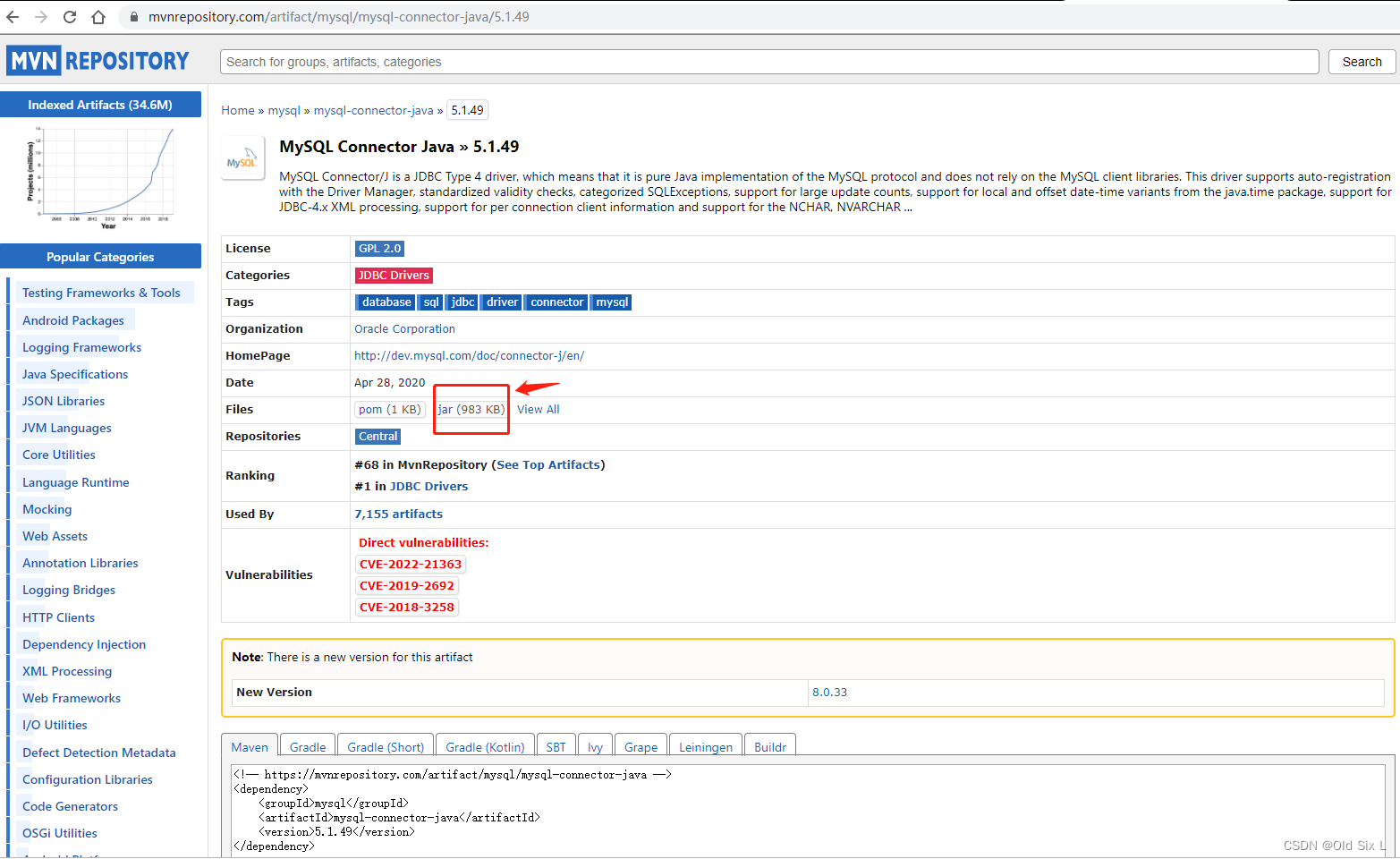1400x859 pixels.
Task: Click the driver tag
Action: (x=502, y=302)
